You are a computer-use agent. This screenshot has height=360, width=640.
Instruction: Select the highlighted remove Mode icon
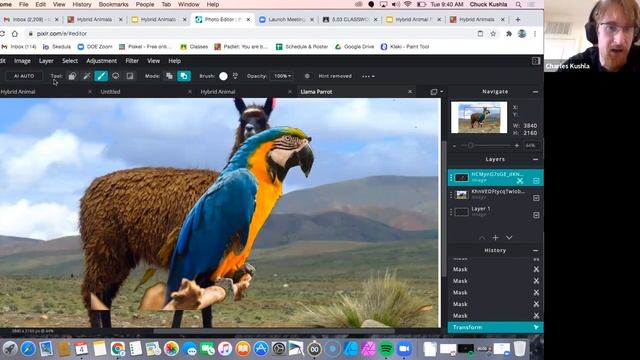[184, 76]
